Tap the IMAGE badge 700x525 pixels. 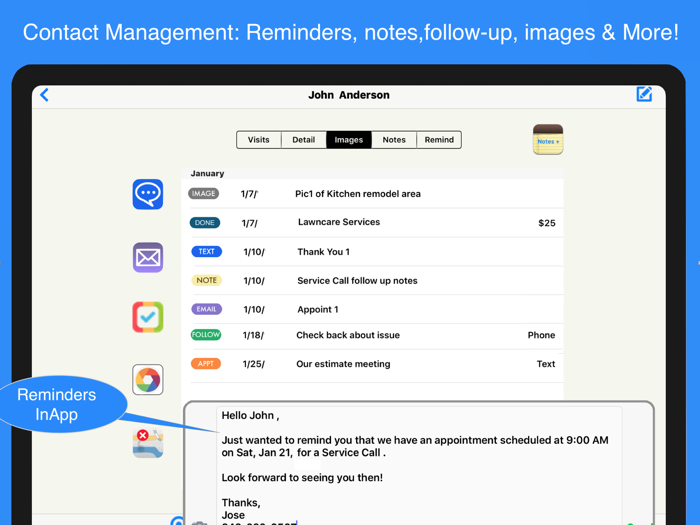coord(204,193)
